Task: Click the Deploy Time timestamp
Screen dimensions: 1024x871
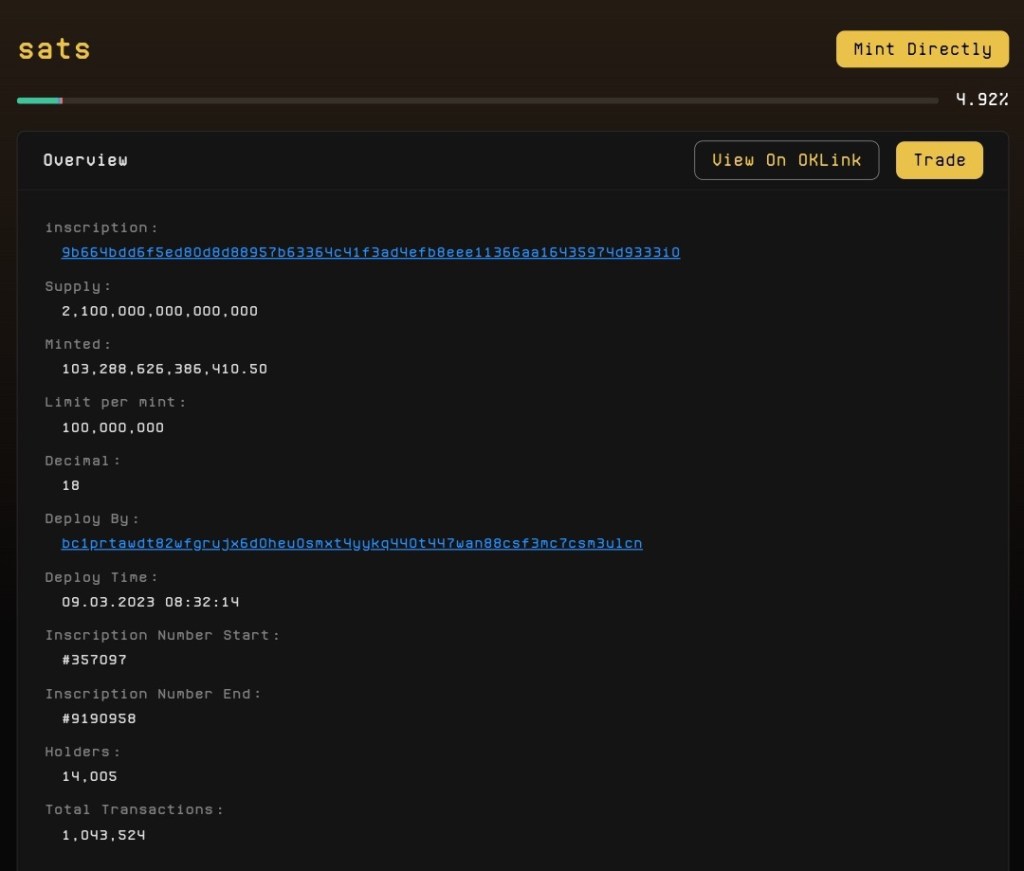Action: (150, 602)
